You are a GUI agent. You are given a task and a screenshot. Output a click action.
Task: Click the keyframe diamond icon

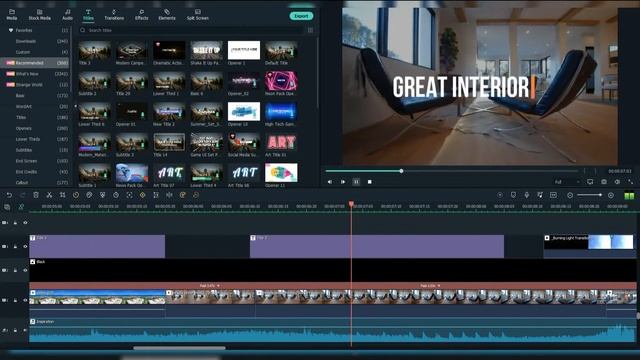coord(142,196)
